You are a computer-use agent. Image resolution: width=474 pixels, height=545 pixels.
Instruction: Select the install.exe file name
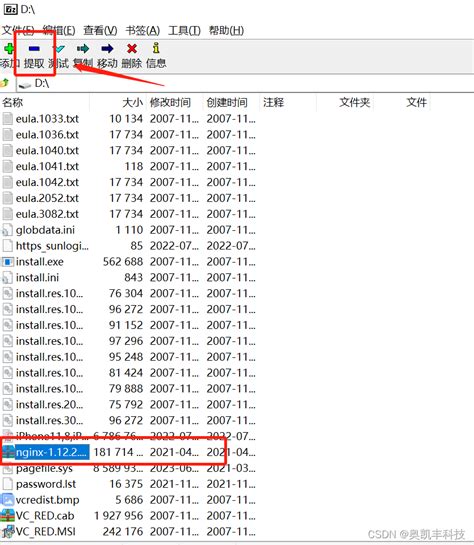tap(40, 262)
